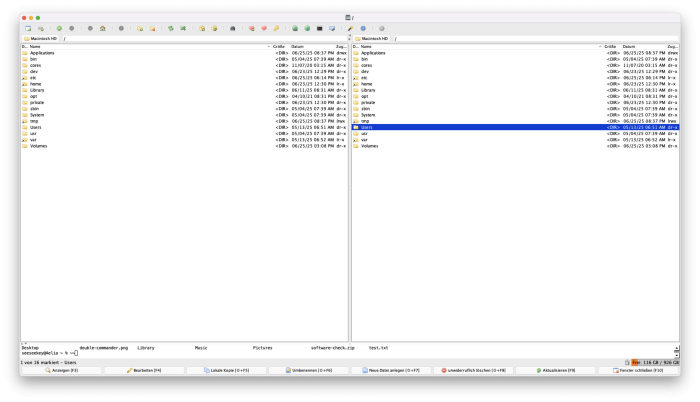Image resolution: width=700 pixels, height=402 pixels.
Task: Click the toolbar icon beside the new window icon
Action: [41, 28]
